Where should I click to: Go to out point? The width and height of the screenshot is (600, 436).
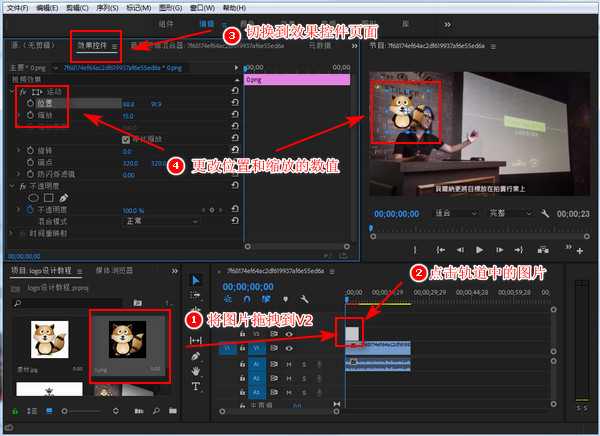click(519, 250)
